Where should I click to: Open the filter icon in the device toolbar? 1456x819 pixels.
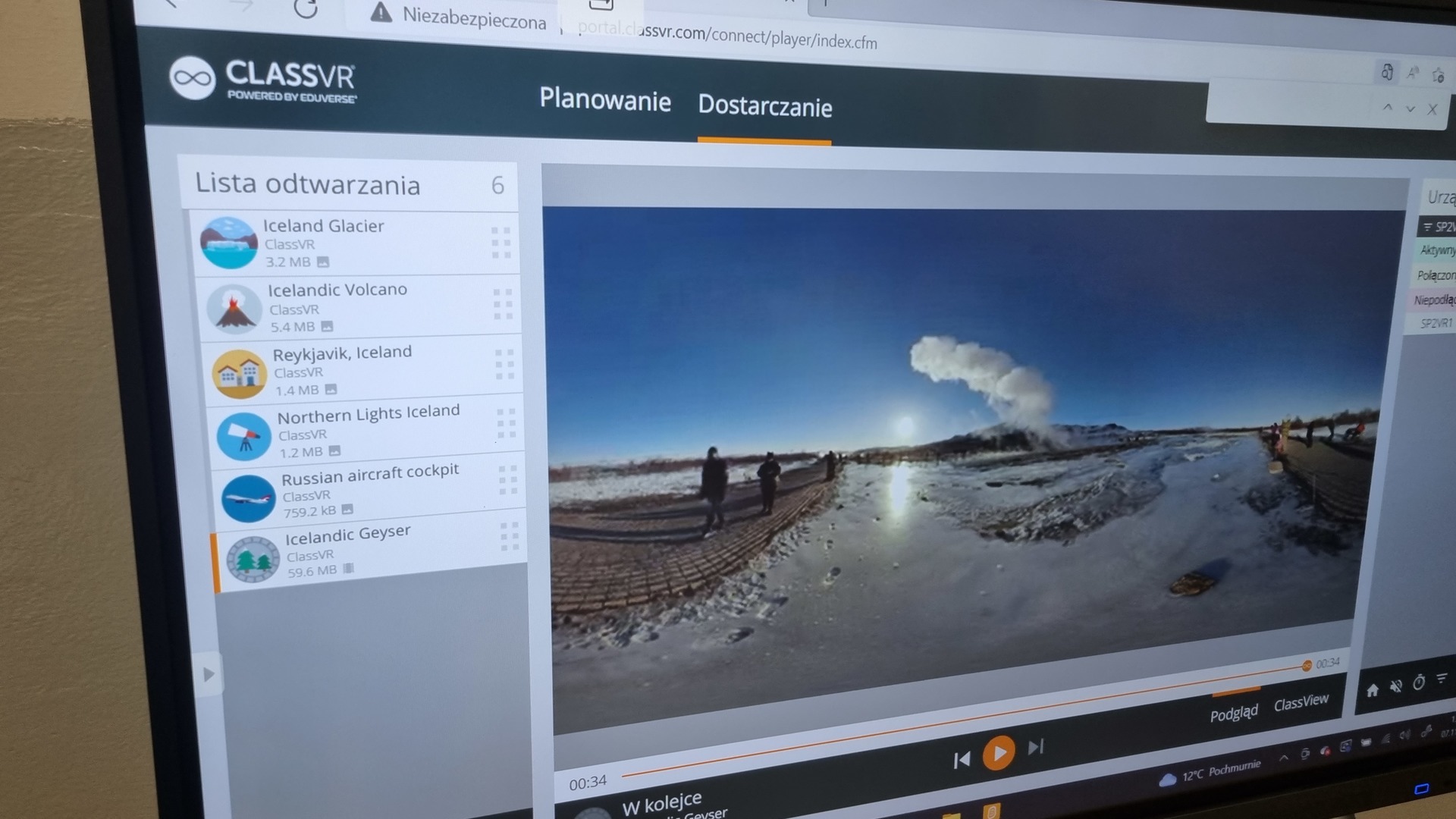(x=1442, y=679)
